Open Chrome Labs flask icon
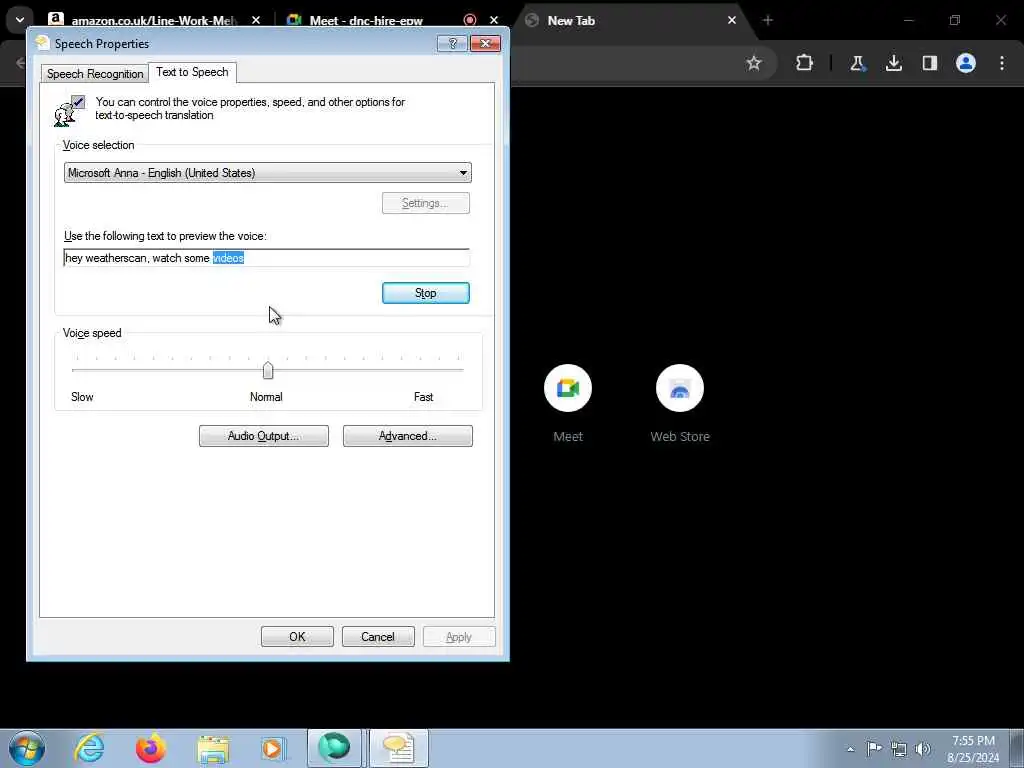Screen dimensions: 1024x768 (x=857, y=63)
